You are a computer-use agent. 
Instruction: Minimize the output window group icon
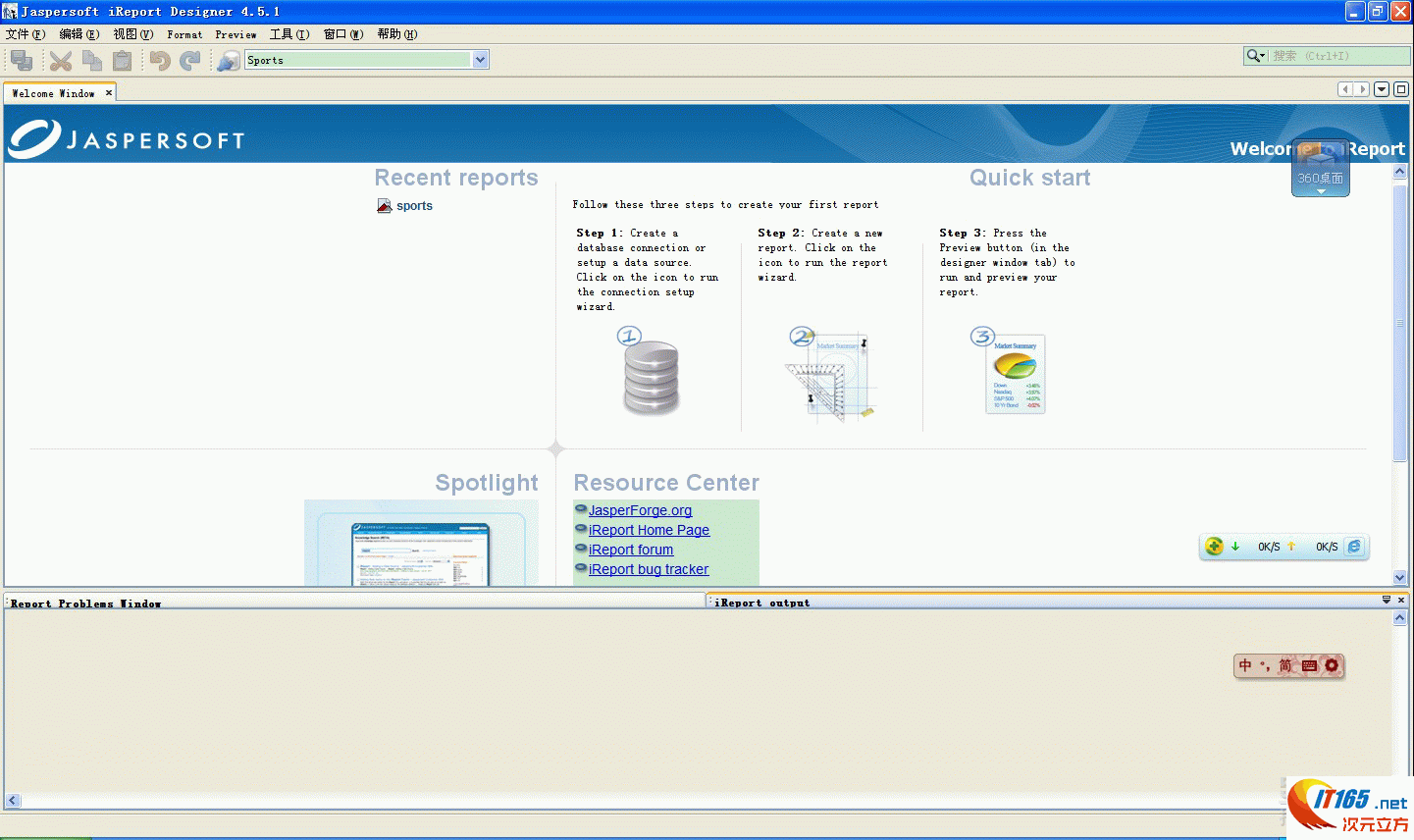[1387, 600]
